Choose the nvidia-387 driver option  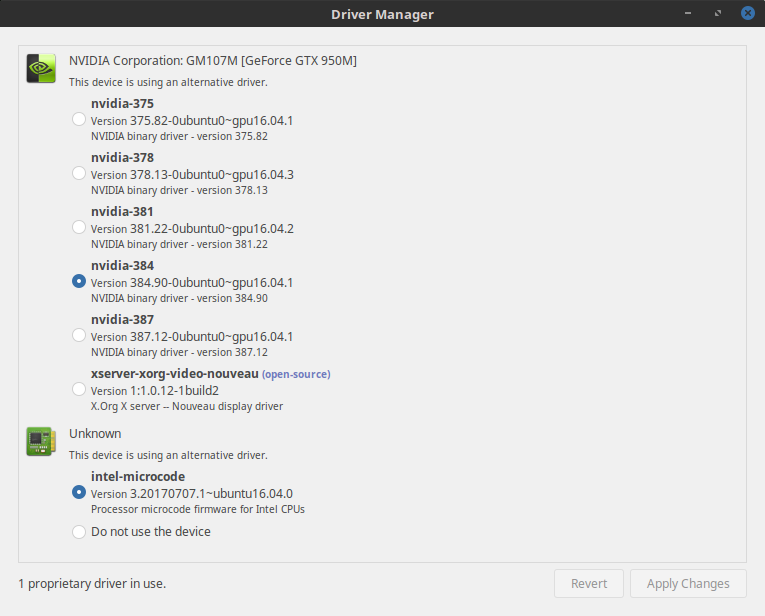pyautogui.click(x=79, y=336)
